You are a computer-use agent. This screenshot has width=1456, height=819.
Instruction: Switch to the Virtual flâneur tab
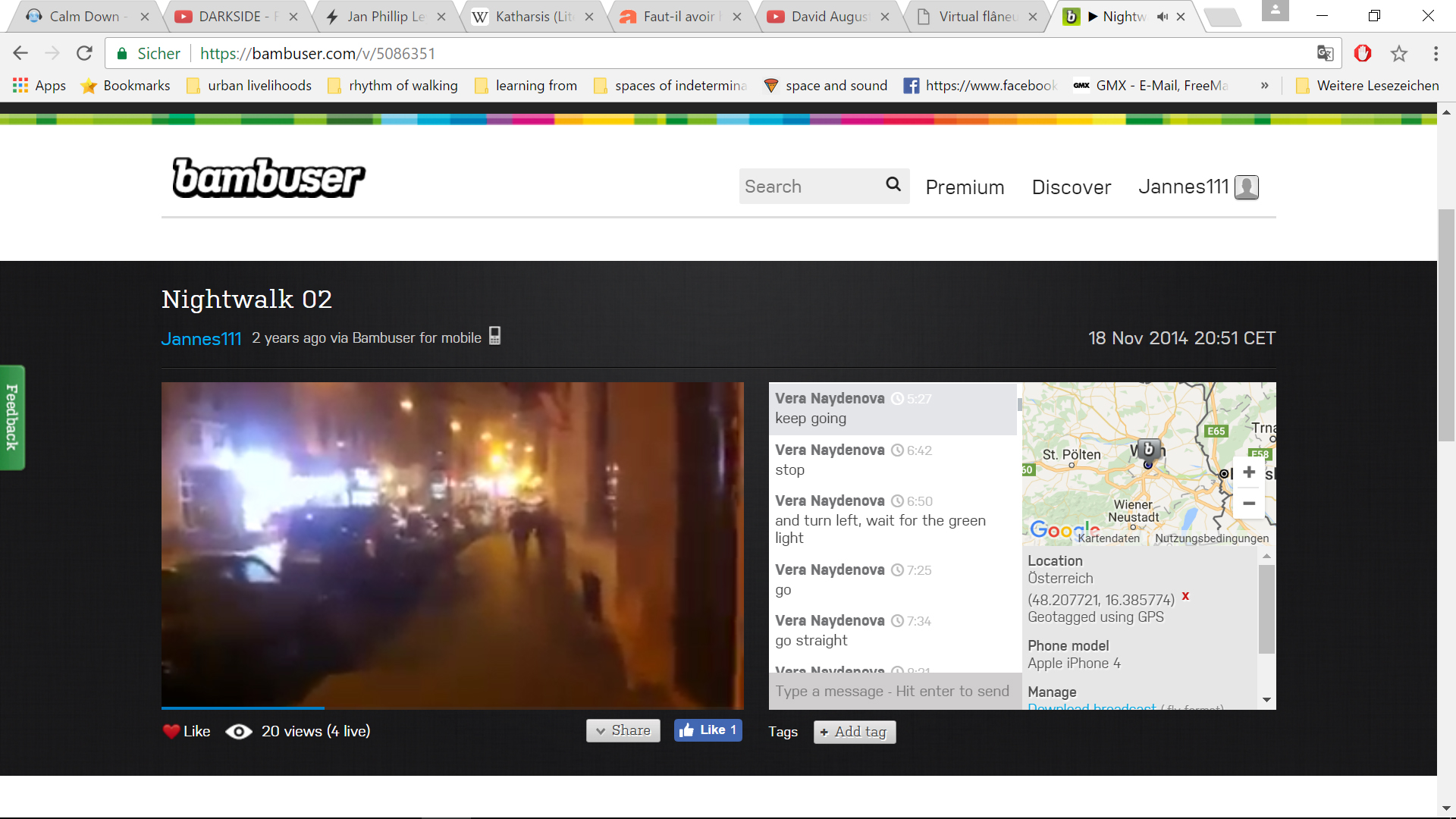point(977,17)
